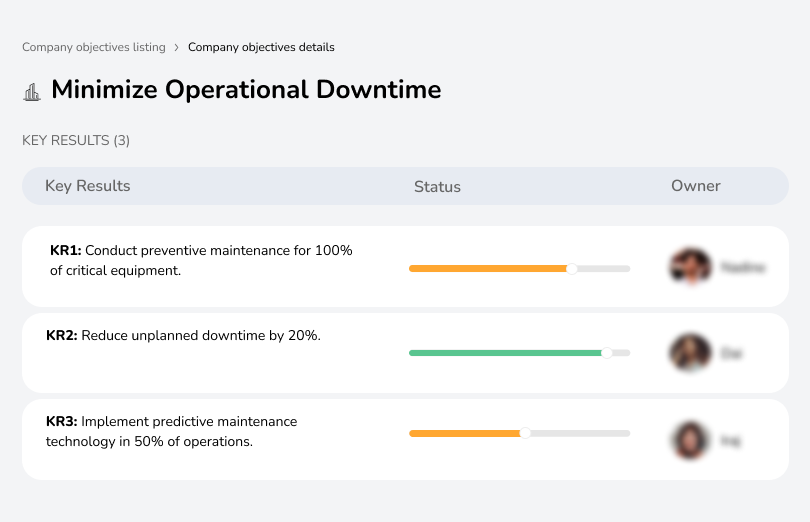Click the Key Results column header
810x522 pixels.
(x=88, y=186)
